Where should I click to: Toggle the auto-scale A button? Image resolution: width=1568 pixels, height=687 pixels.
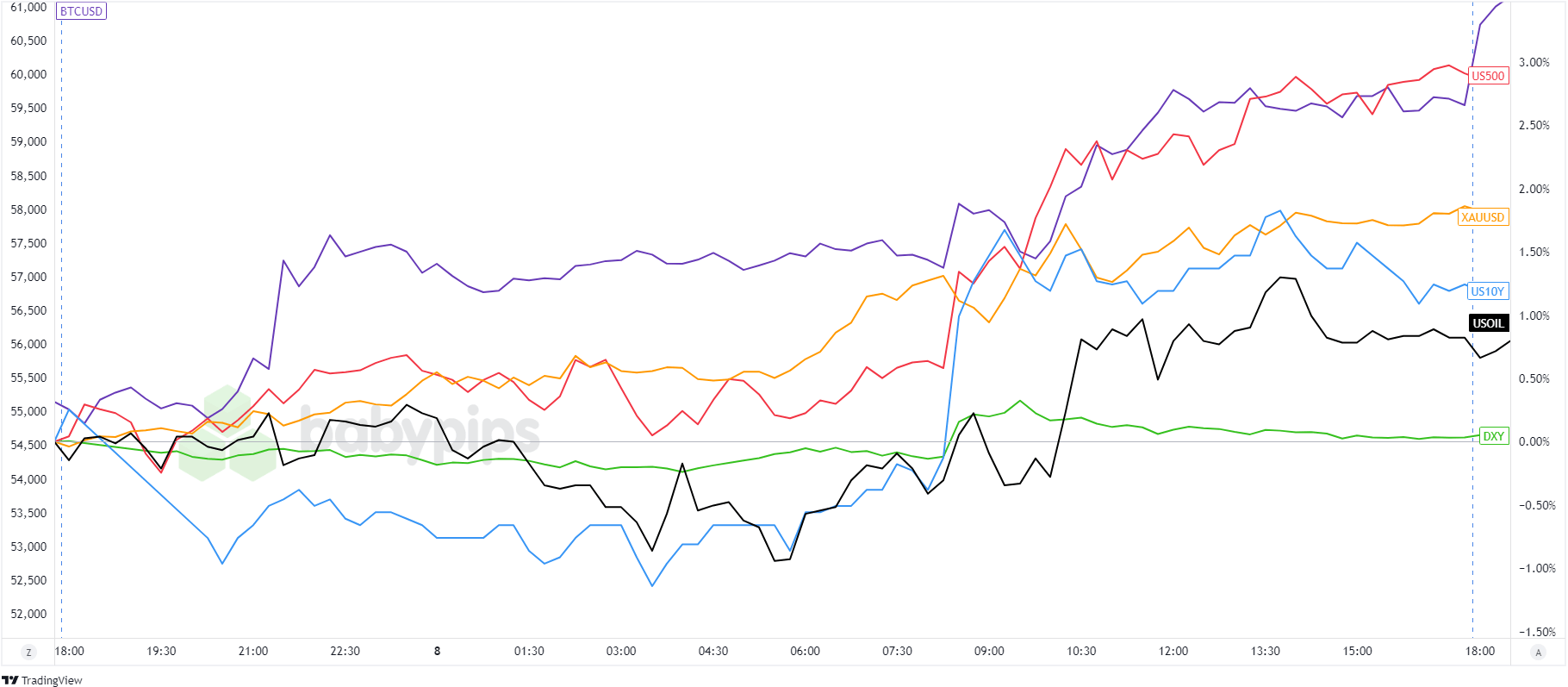point(1539,653)
